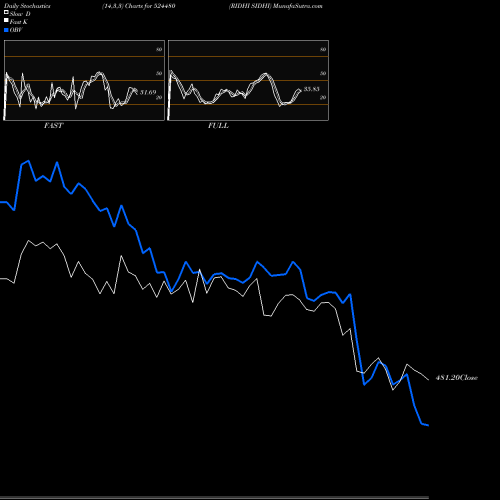Select the 'Slow D' legend label

tap(20, 14)
